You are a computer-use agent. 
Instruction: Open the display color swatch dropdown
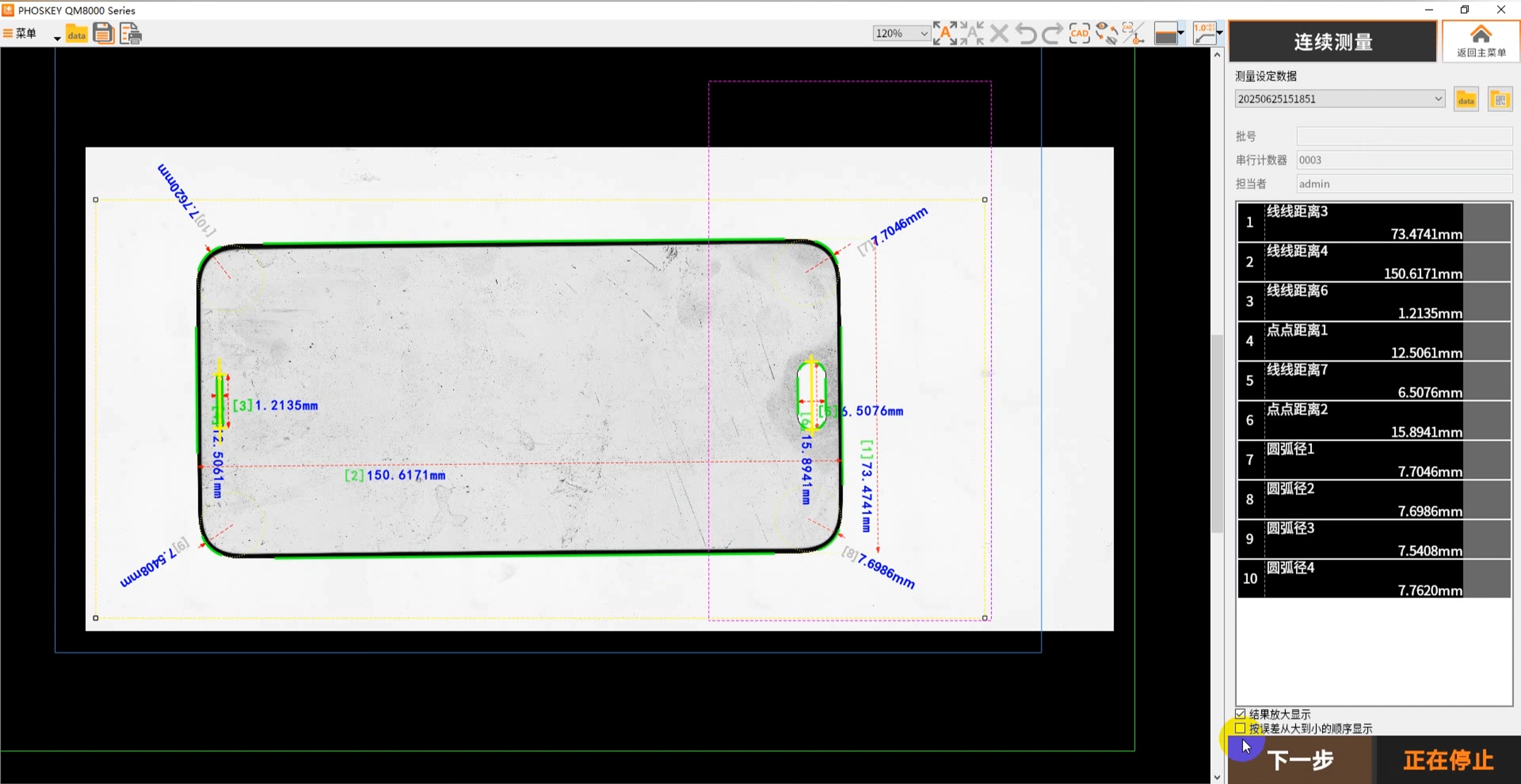pyautogui.click(x=1181, y=33)
